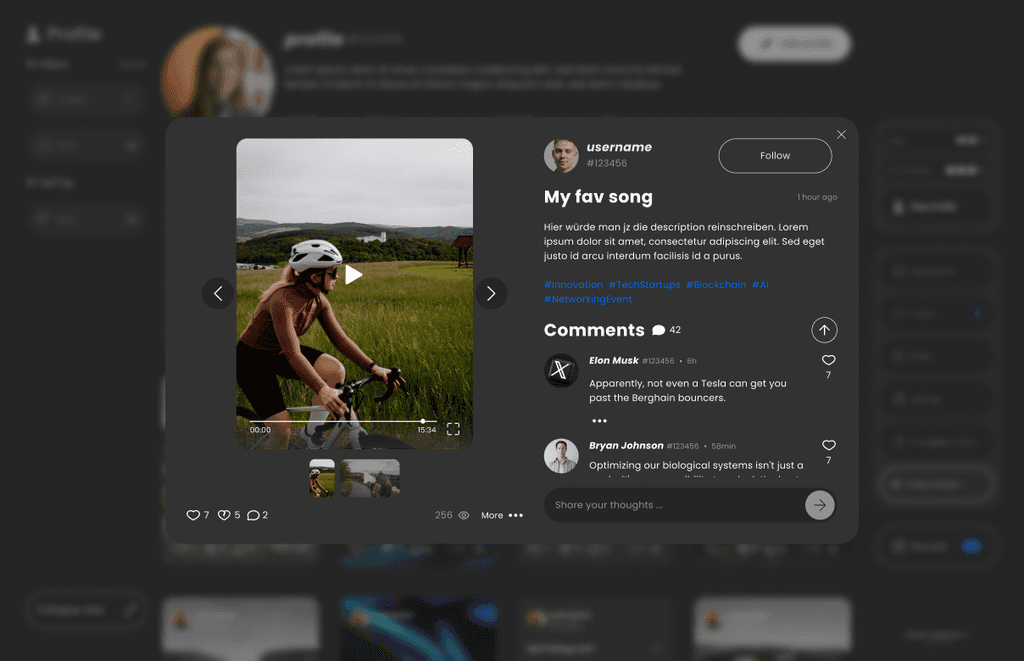
Task: Click the broken heart dislike icon
Action: [223, 515]
